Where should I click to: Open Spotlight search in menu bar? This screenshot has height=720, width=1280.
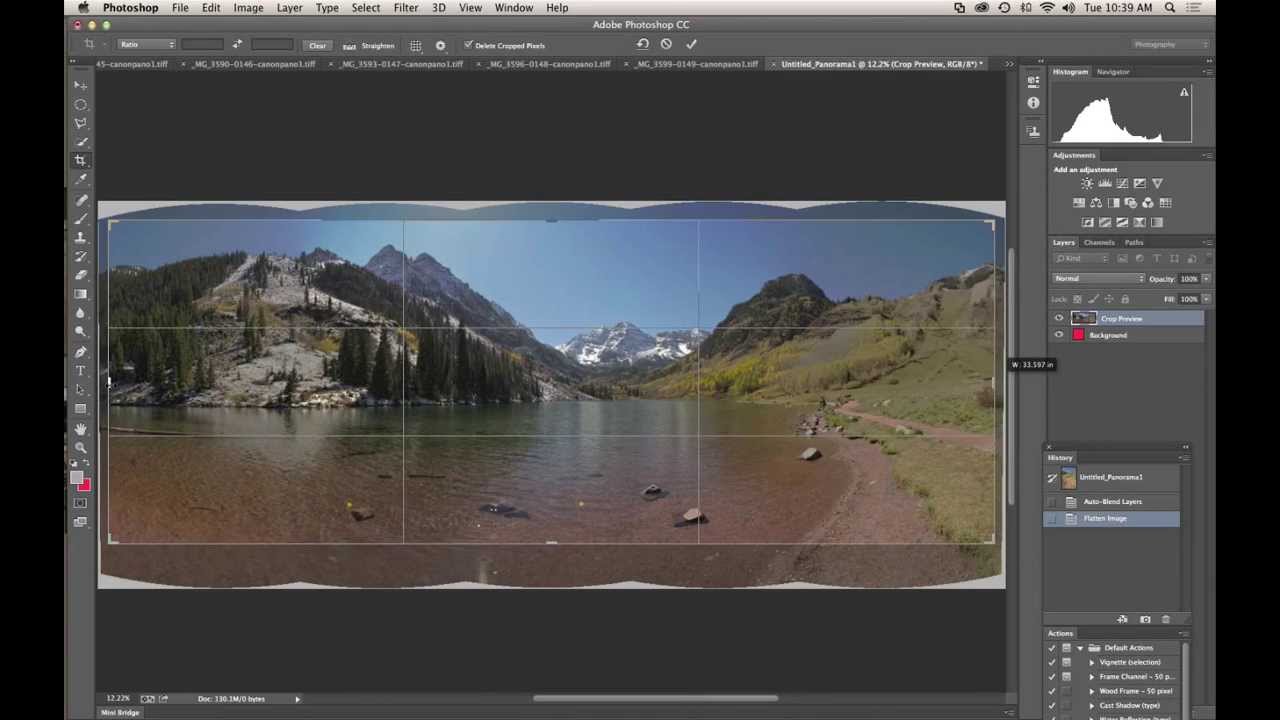[1170, 8]
